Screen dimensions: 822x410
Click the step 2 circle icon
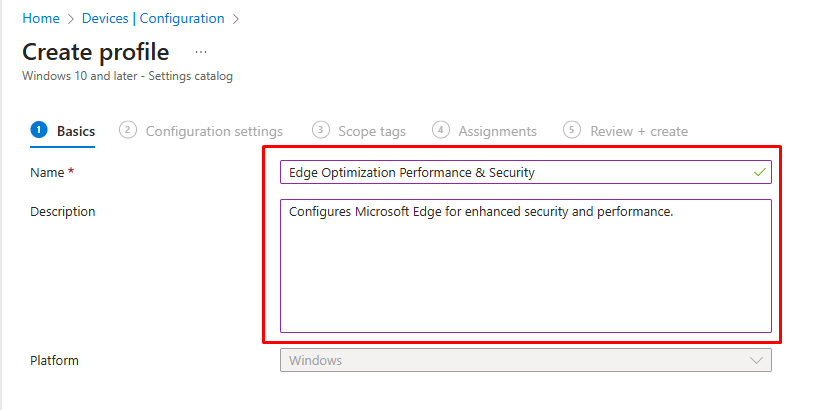point(127,130)
